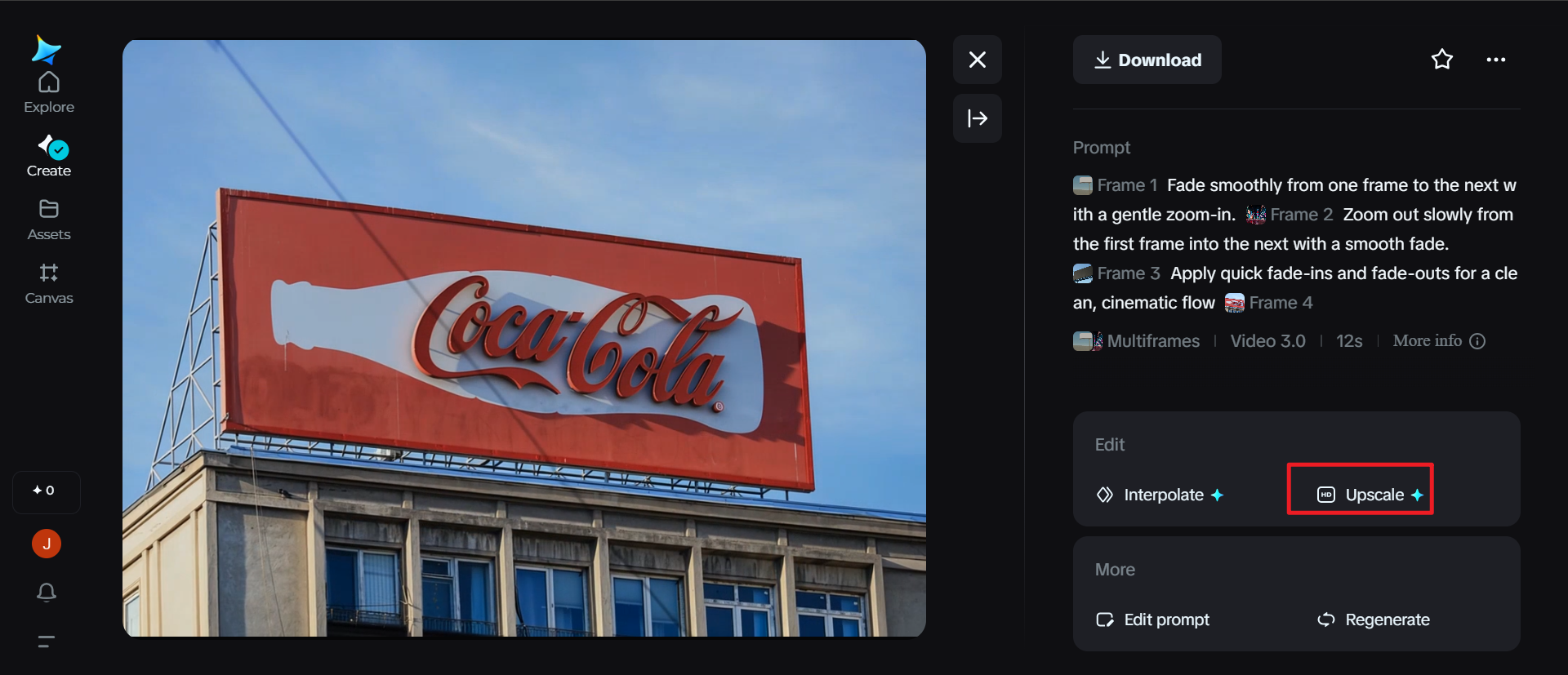Download the generated video
This screenshot has height=675, width=1568.
[x=1147, y=60]
